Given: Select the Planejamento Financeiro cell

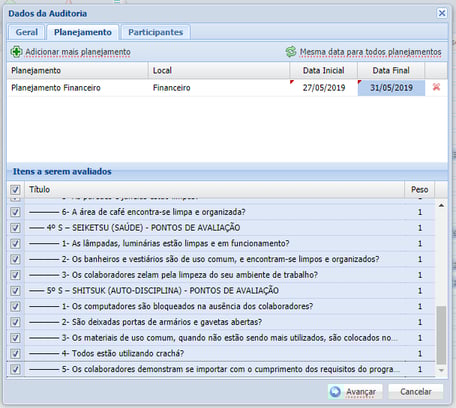Looking at the screenshot, I should tap(78, 88).
